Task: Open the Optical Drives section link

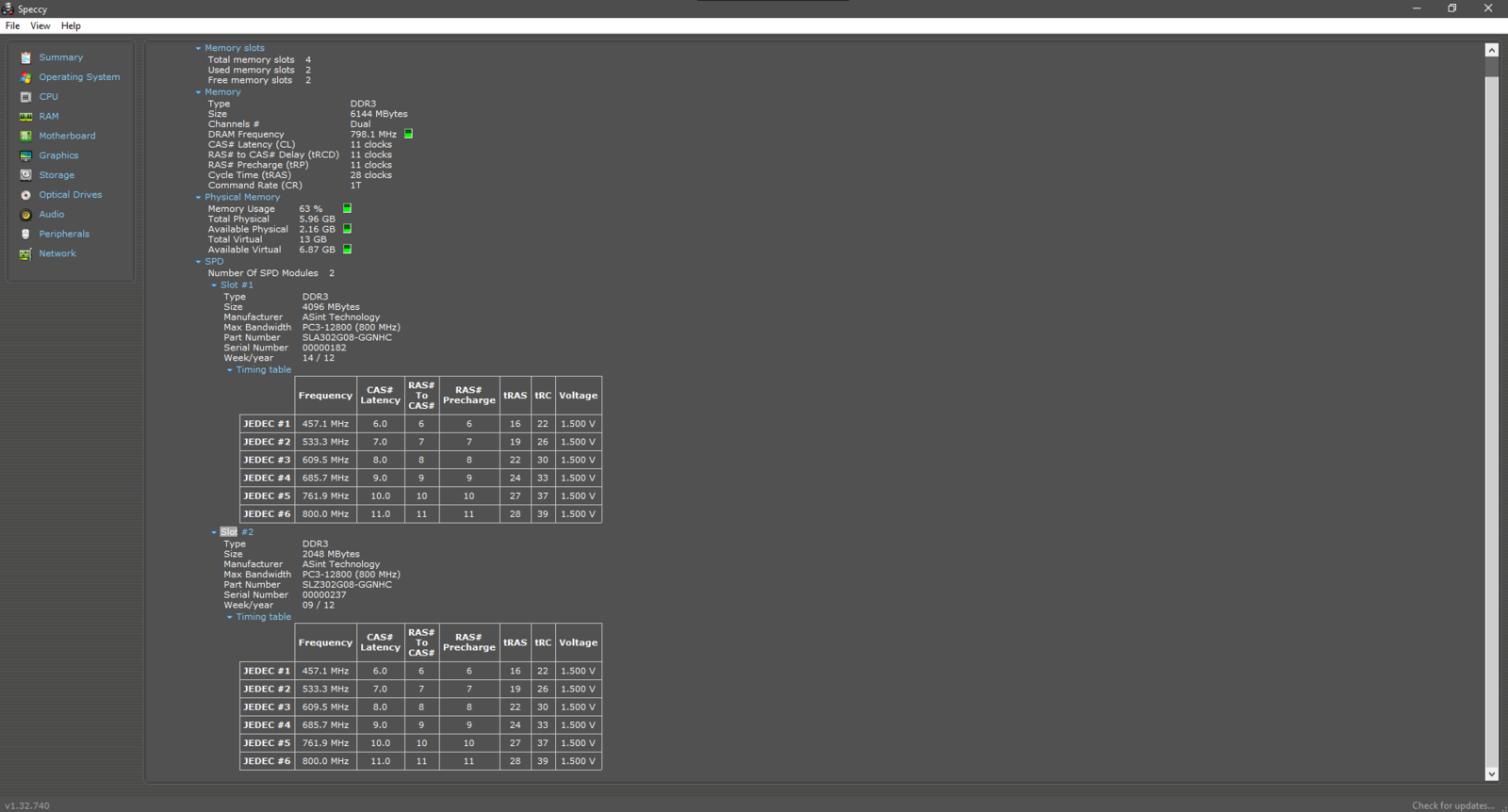Action: point(71,195)
